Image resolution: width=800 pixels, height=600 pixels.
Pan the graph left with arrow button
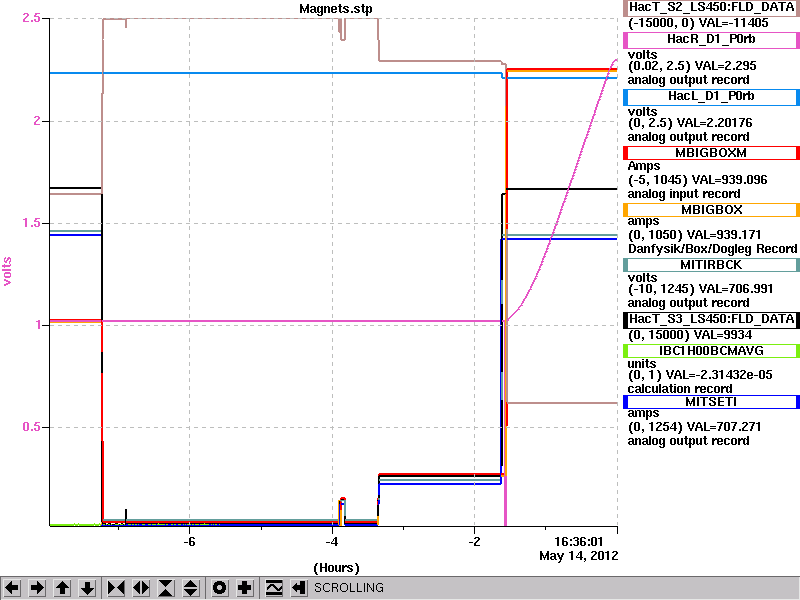[x=12, y=588]
